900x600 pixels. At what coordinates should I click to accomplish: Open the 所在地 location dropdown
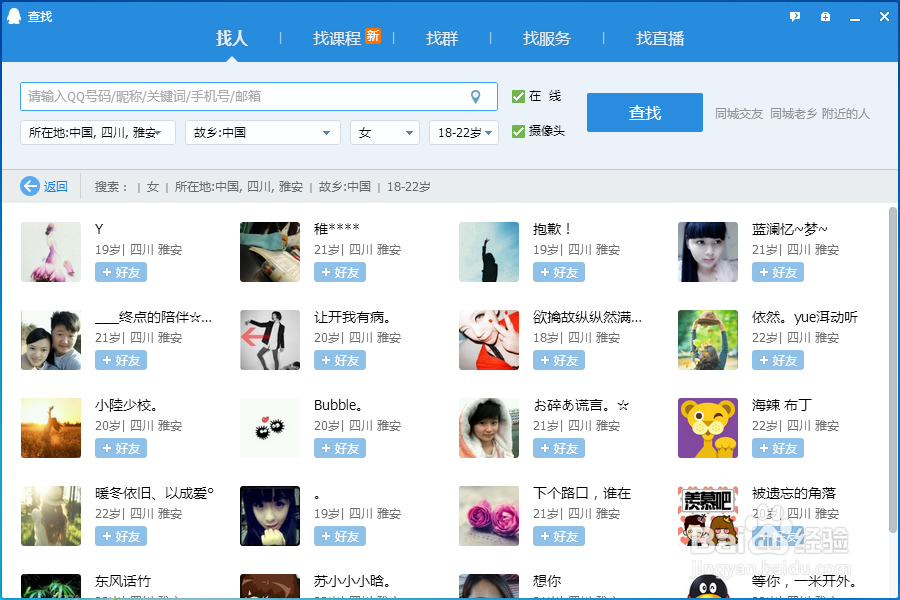click(x=98, y=133)
